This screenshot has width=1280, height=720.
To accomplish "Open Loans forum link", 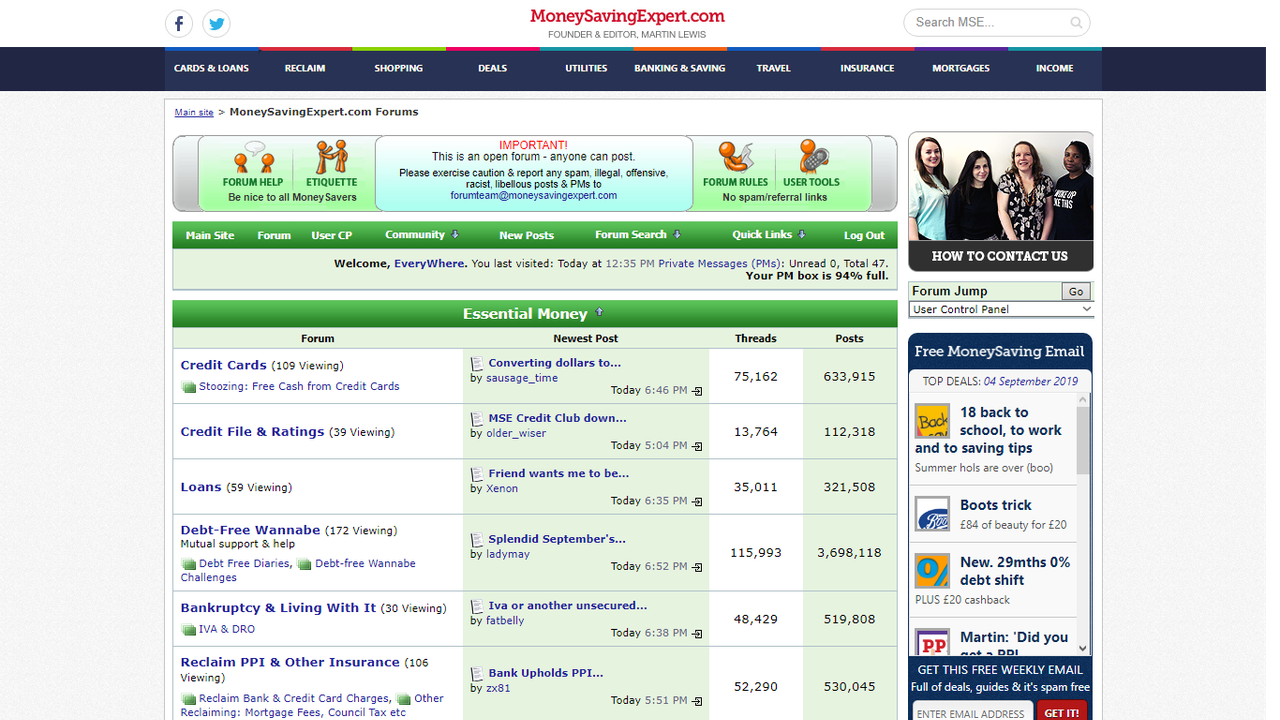I will coord(201,487).
